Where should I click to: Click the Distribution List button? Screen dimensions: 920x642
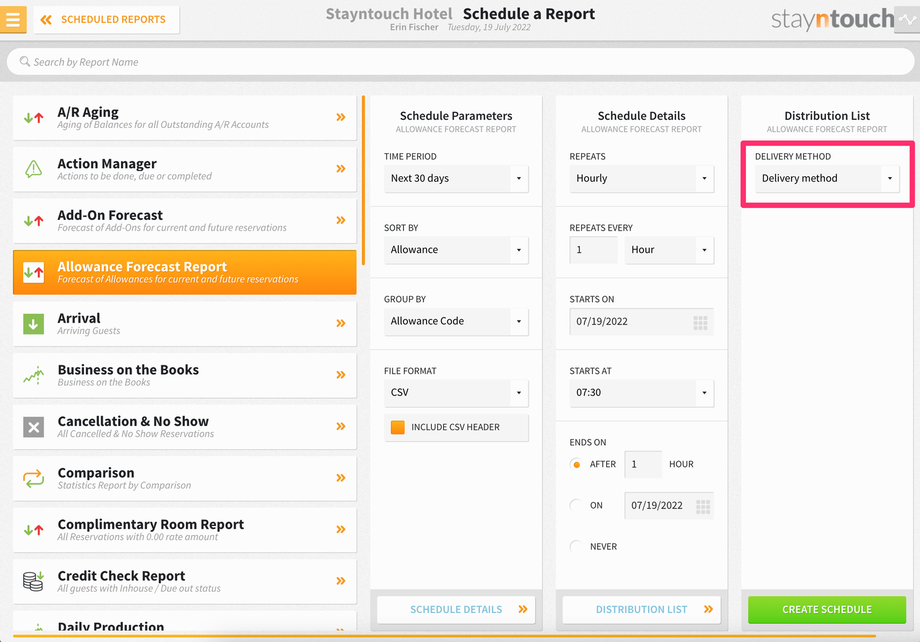[641, 610]
